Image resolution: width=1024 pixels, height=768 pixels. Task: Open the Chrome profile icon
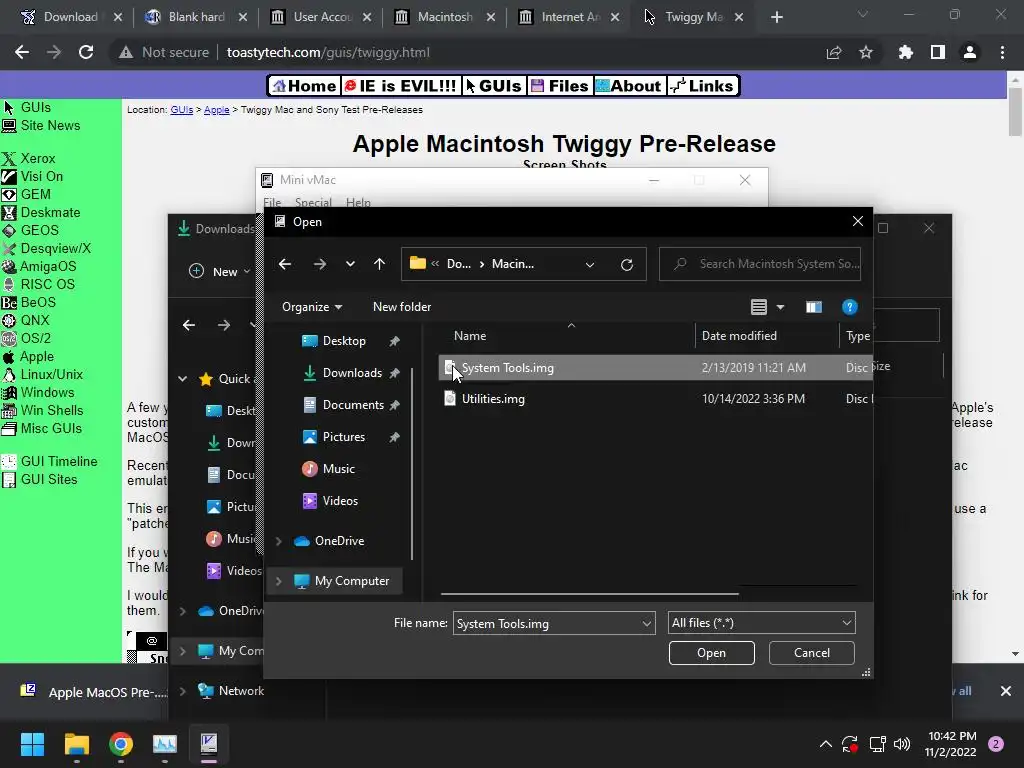970,52
